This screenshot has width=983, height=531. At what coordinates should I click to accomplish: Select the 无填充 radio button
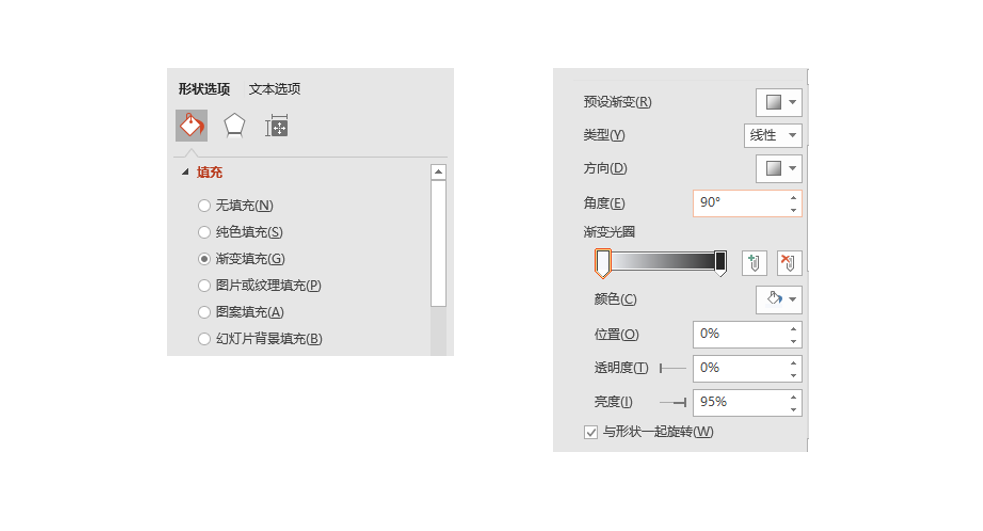204,206
